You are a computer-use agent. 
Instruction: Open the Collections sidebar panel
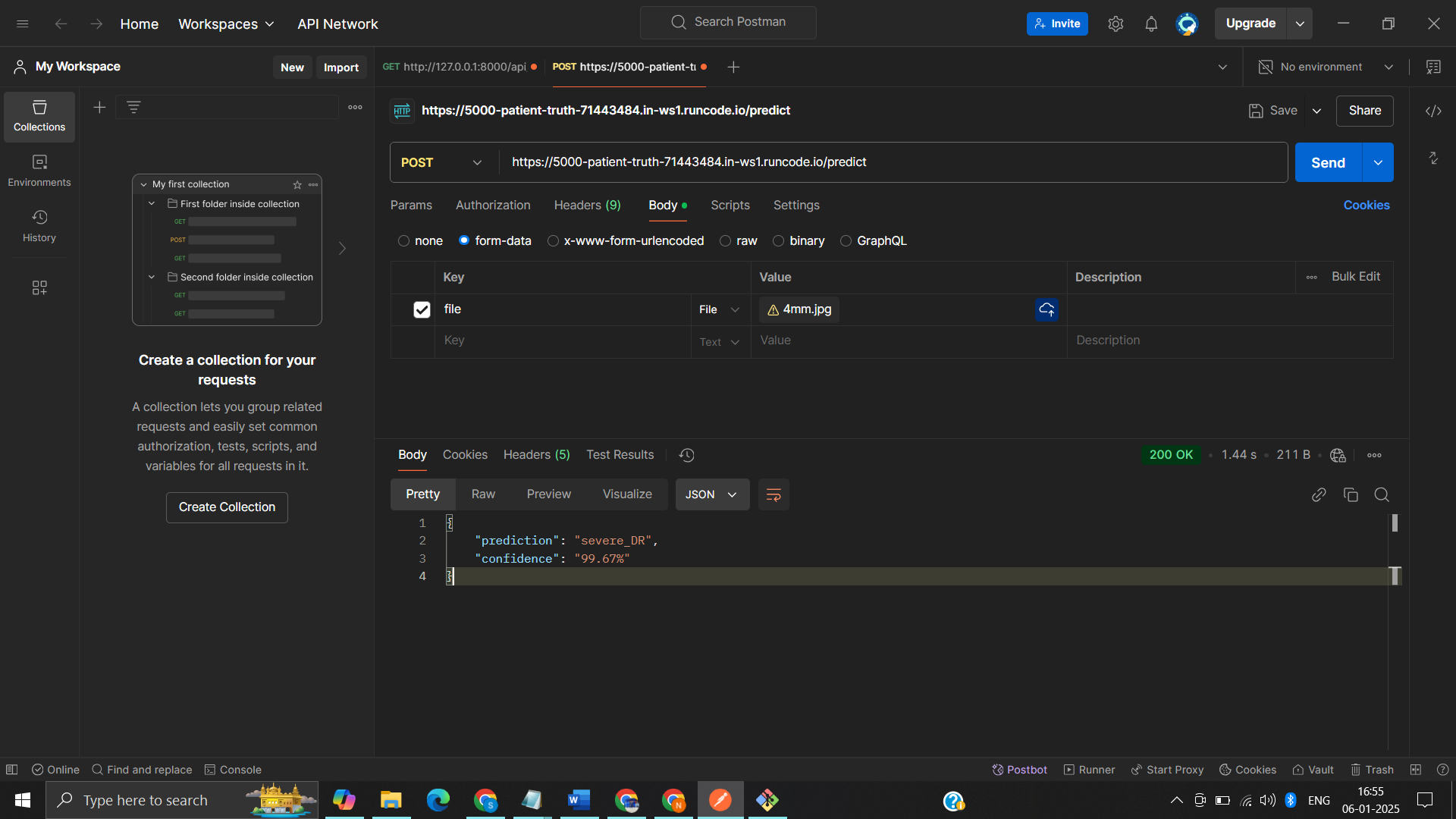tap(39, 117)
